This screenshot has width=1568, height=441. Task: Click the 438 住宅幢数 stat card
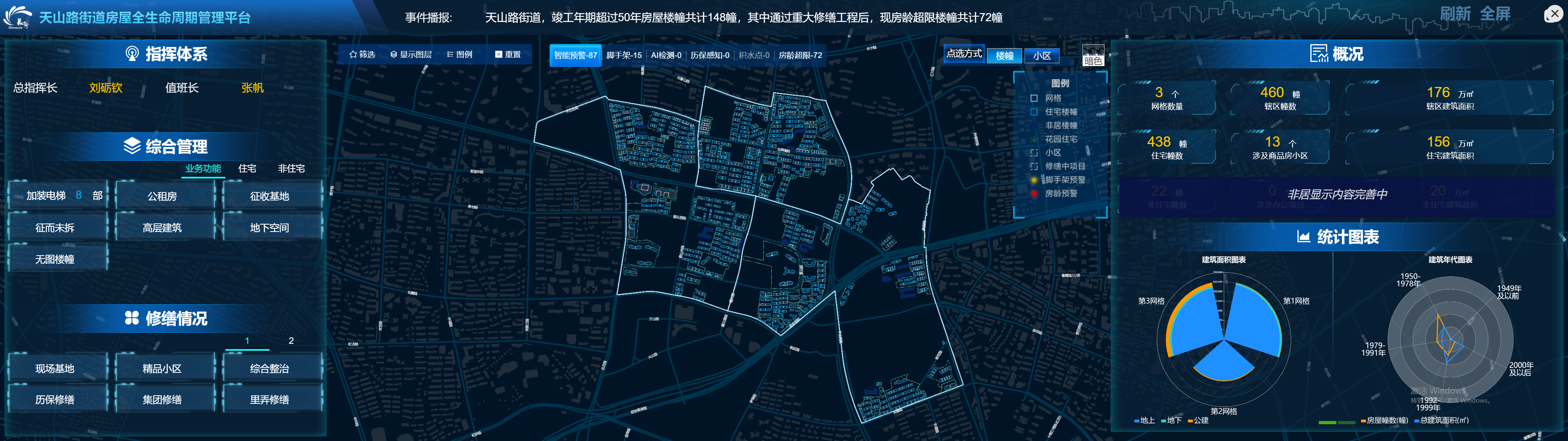point(1167,147)
